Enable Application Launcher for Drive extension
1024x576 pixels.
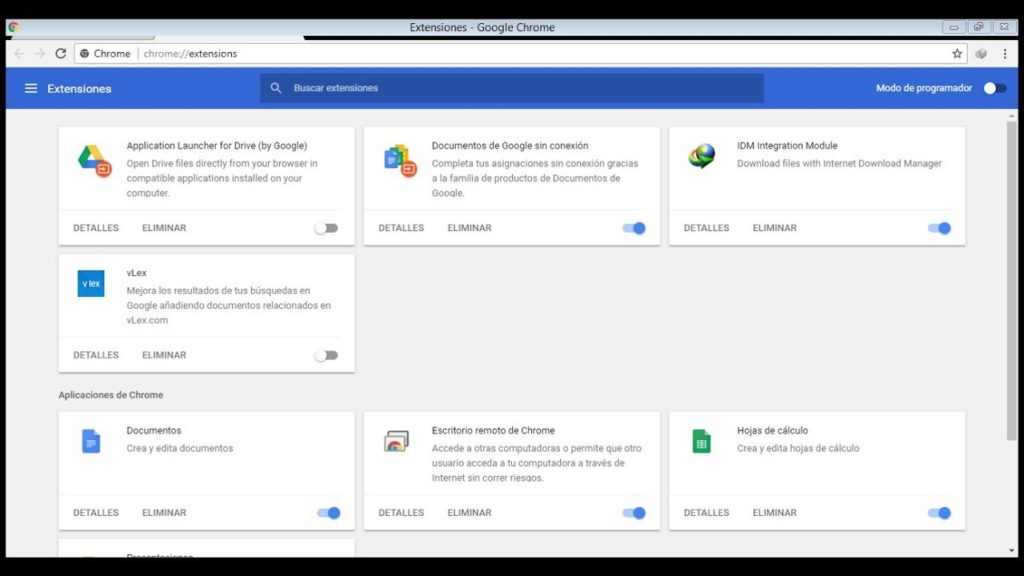pos(326,228)
